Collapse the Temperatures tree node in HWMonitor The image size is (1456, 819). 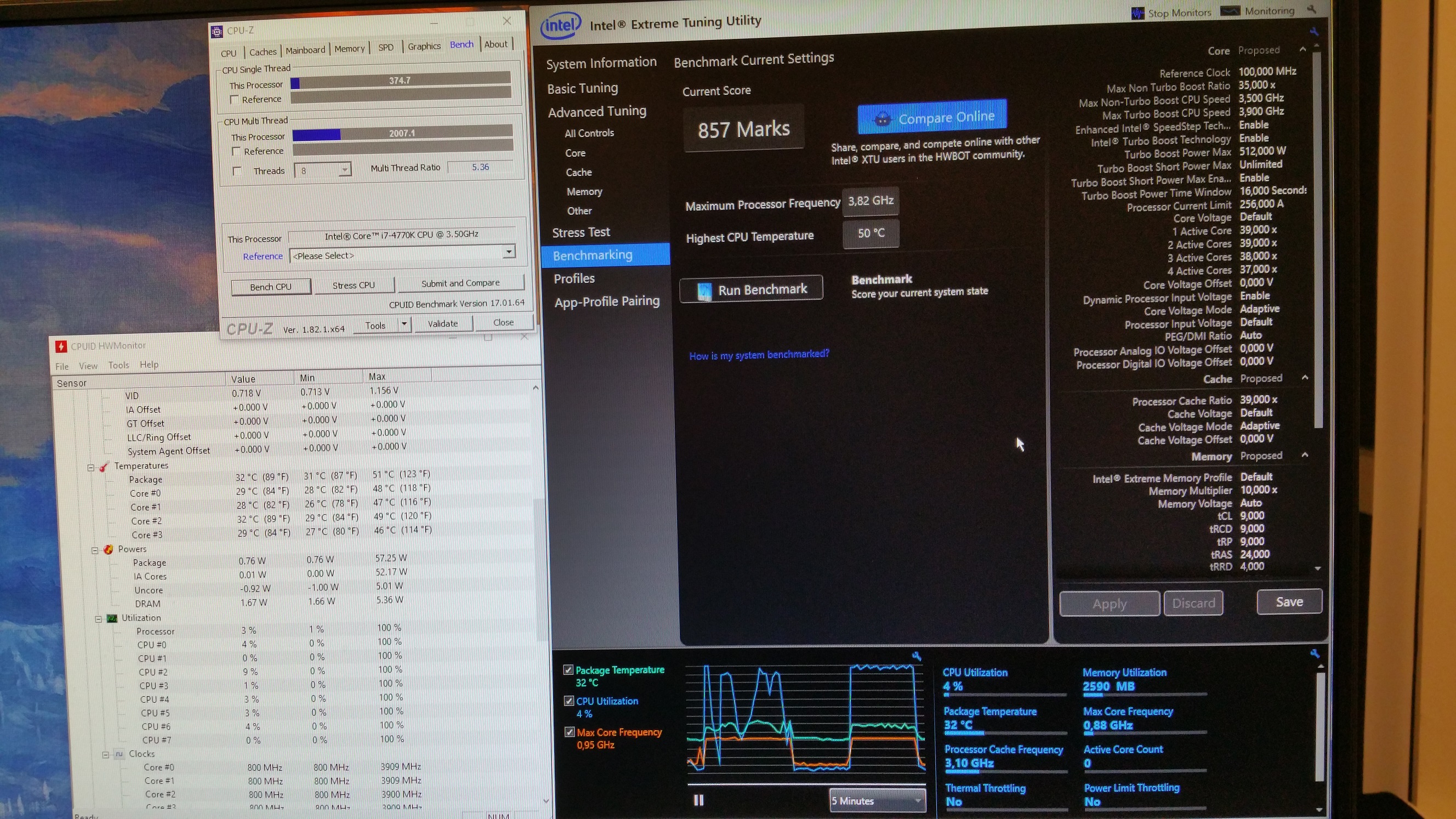[90, 468]
